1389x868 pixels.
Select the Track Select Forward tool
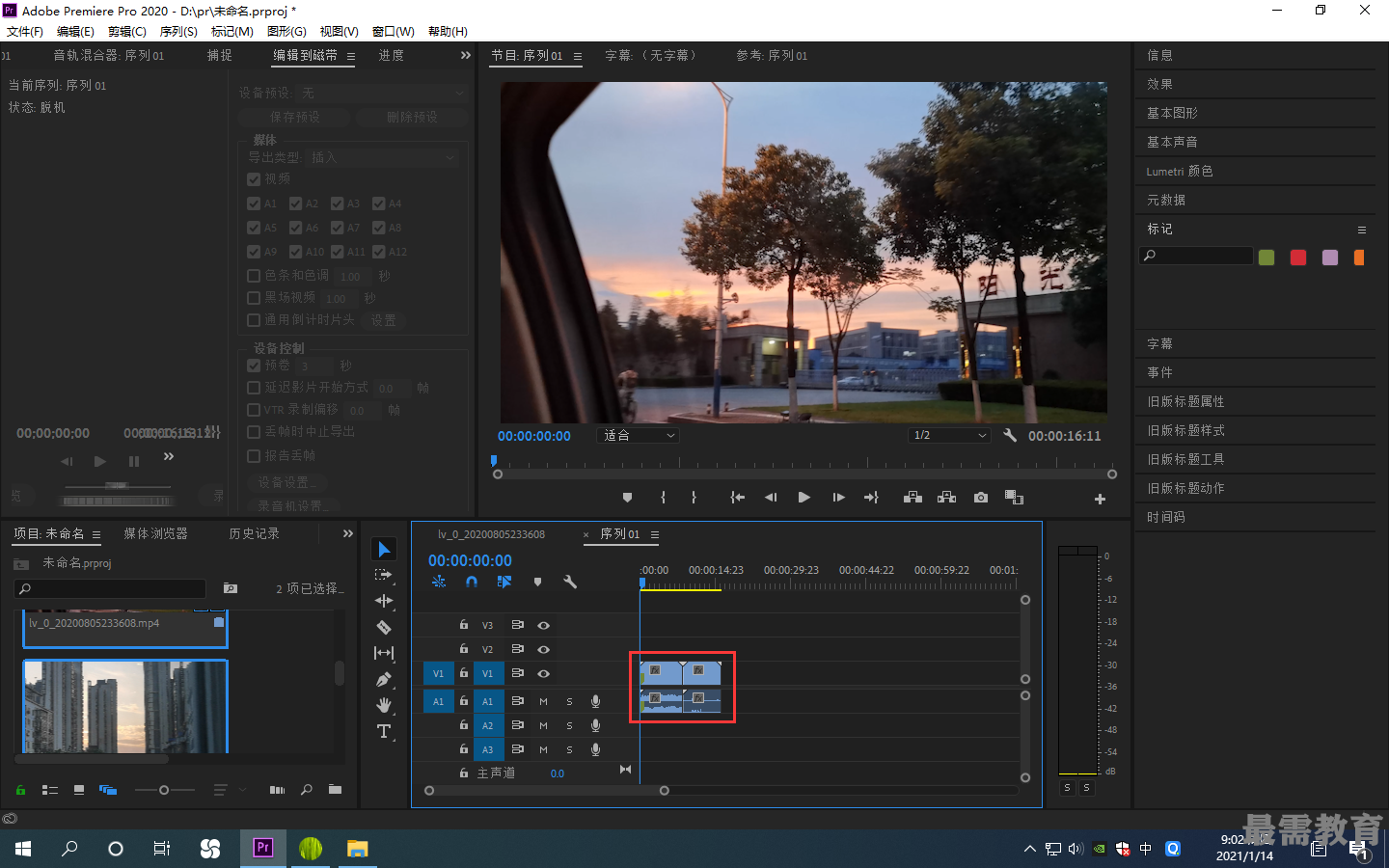(384, 575)
